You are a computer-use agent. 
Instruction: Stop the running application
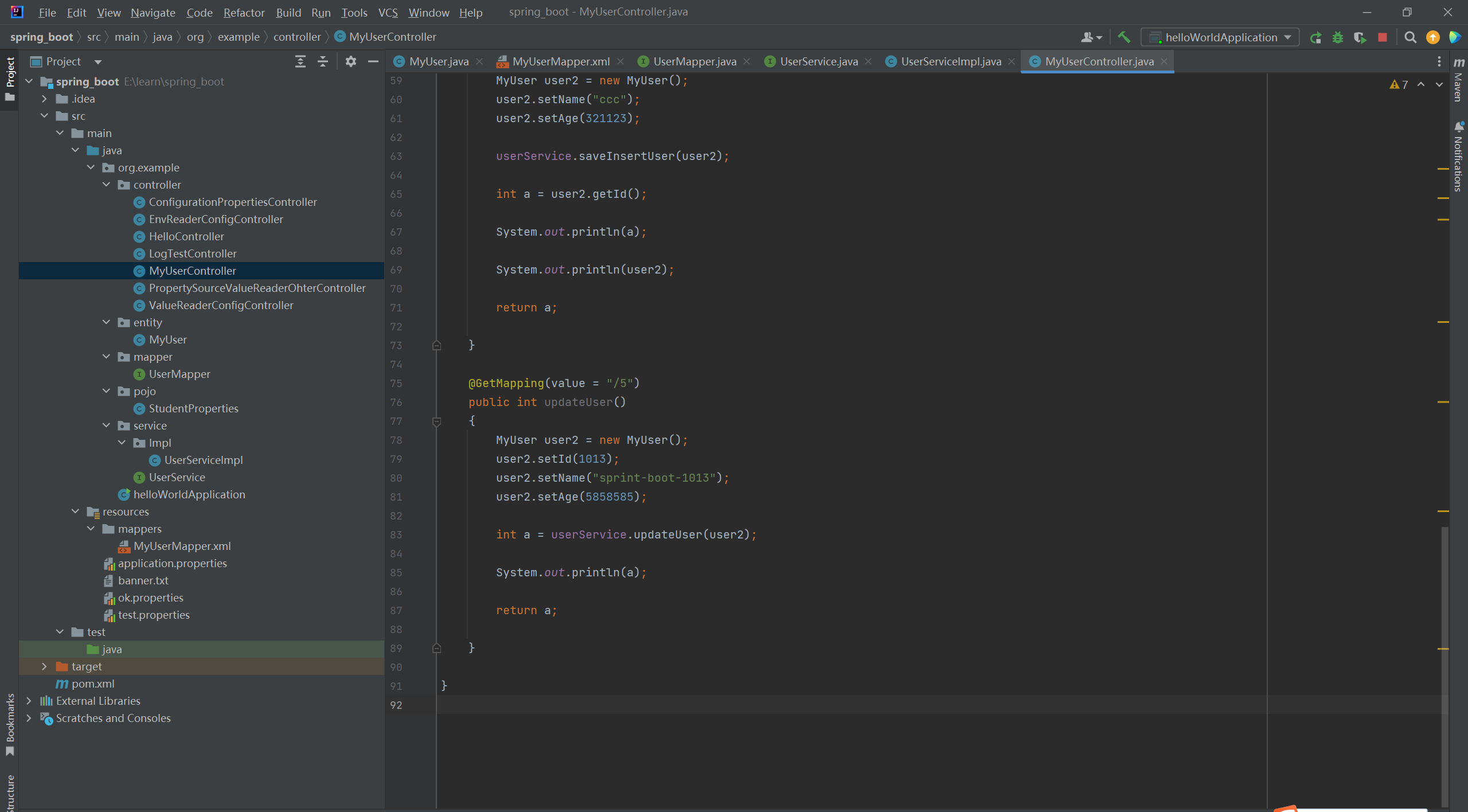[1383, 37]
